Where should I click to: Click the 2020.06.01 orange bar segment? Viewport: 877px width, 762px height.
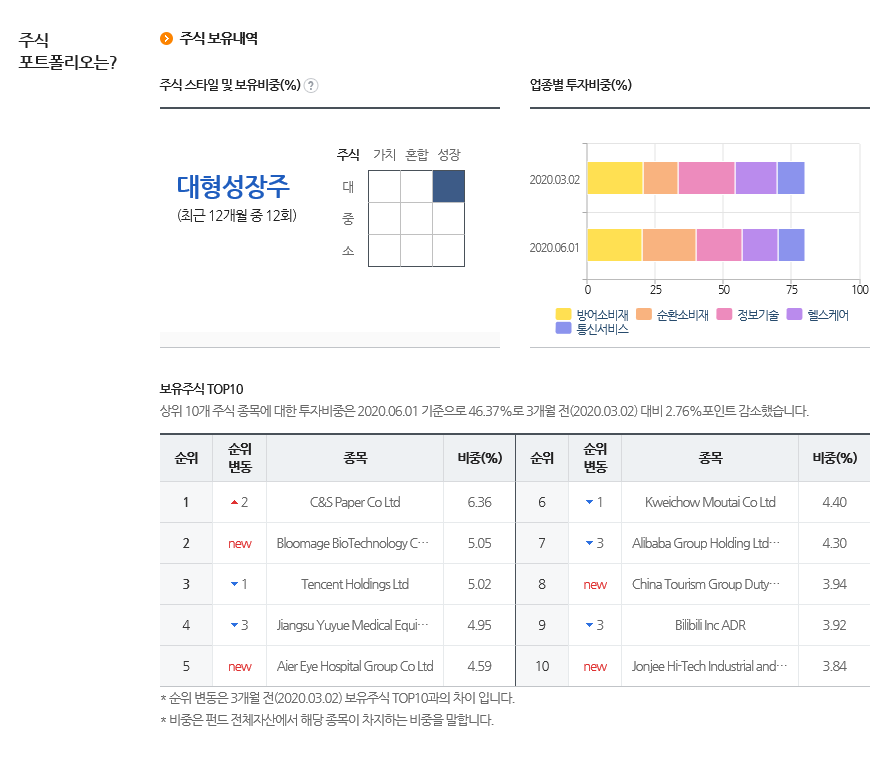pos(669,245)
